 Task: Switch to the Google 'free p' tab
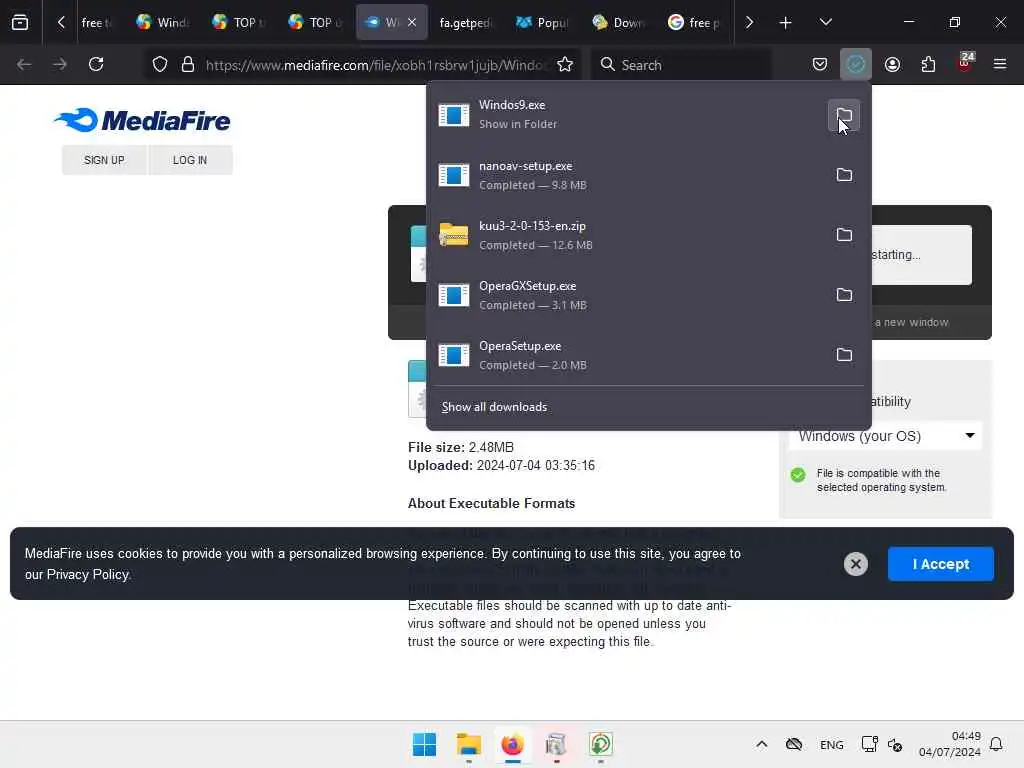coord(694,23)
